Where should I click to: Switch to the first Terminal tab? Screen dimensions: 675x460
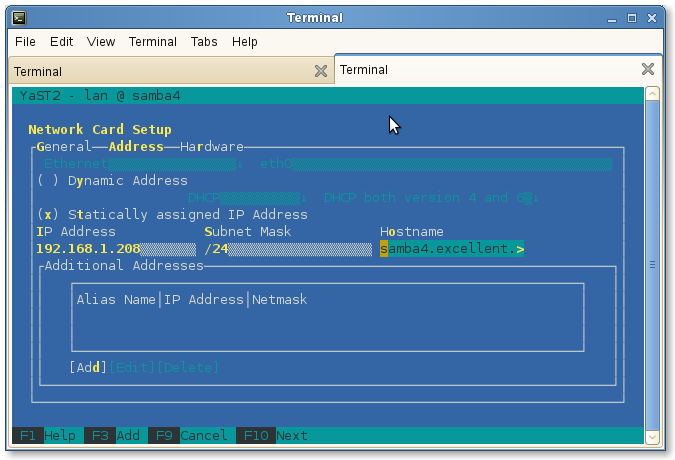tap(171, 71)
